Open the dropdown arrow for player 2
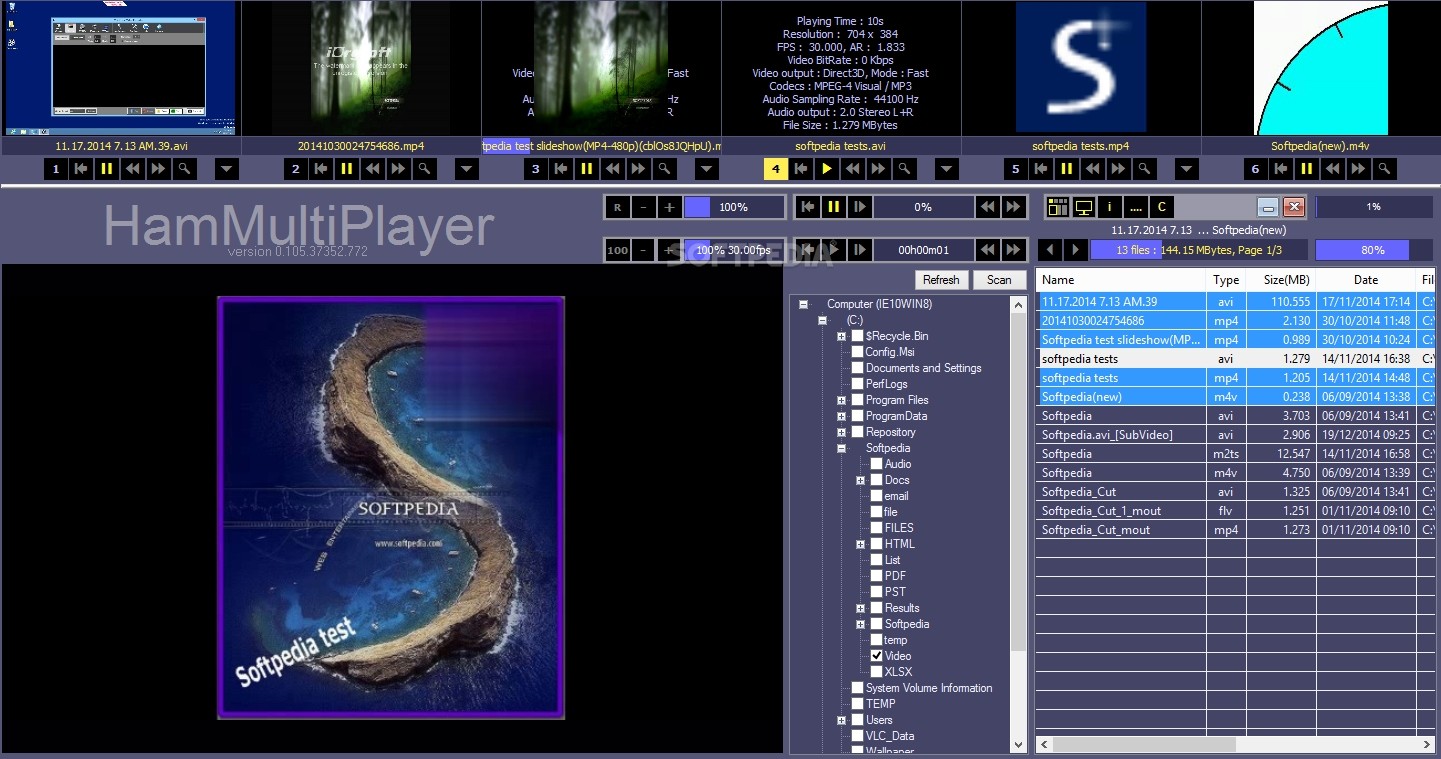 click(x=467, y=169)
